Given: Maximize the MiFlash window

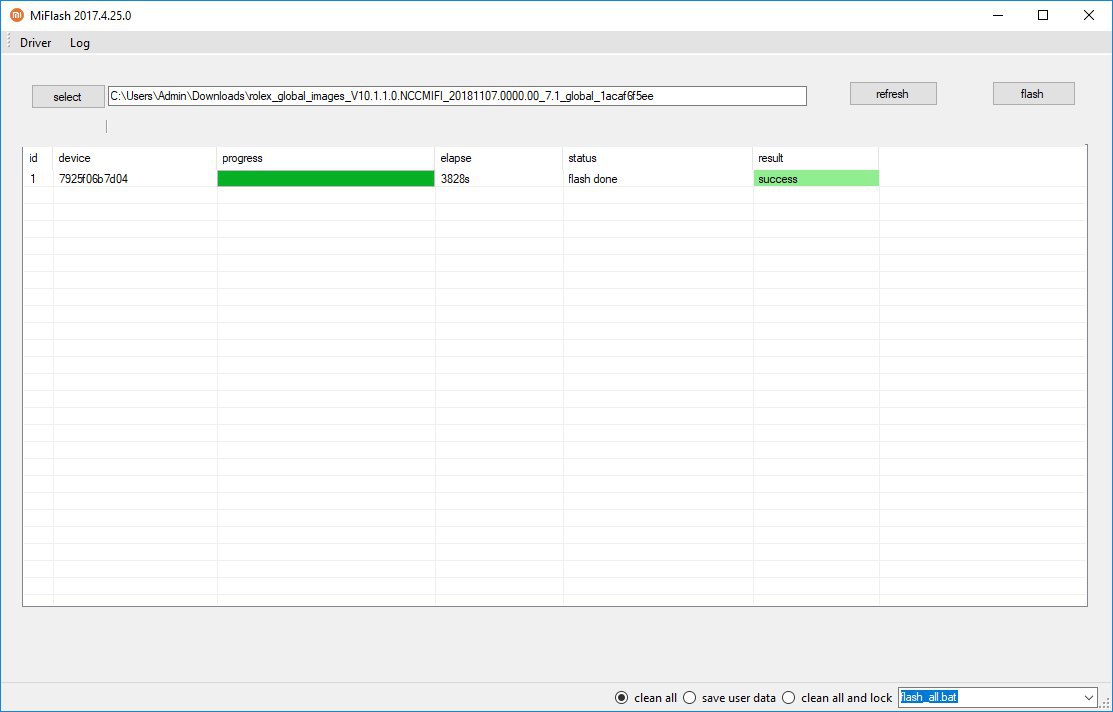Looking at the screenshot, I should [x=1043, y=15].
